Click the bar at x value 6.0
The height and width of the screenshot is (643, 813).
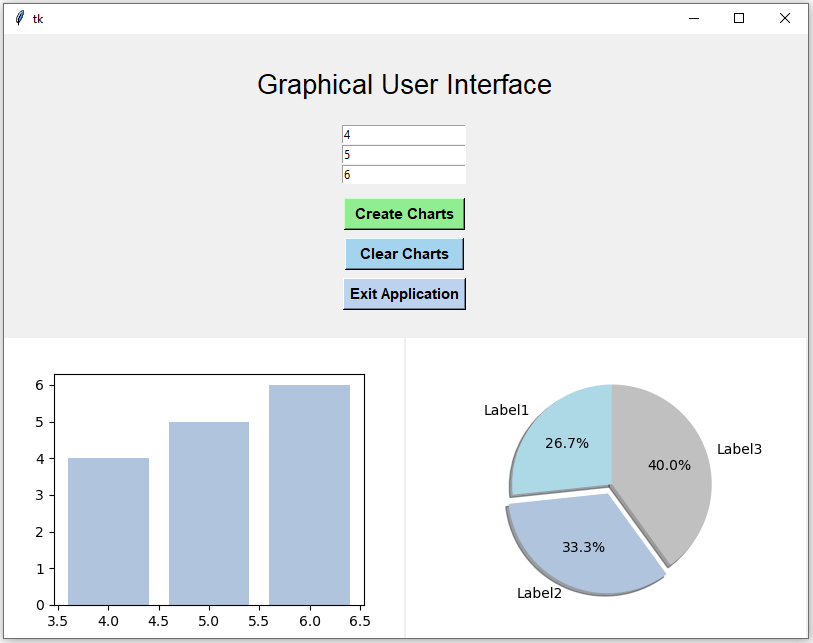(309, 495)
